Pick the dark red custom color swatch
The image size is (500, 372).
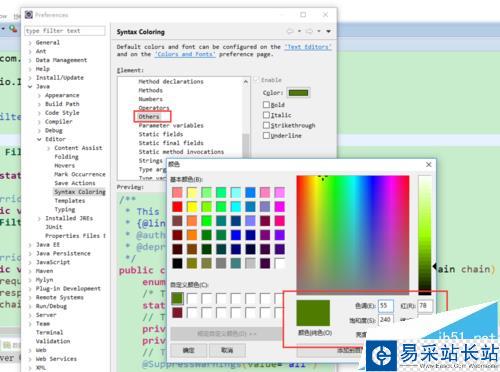177,313
